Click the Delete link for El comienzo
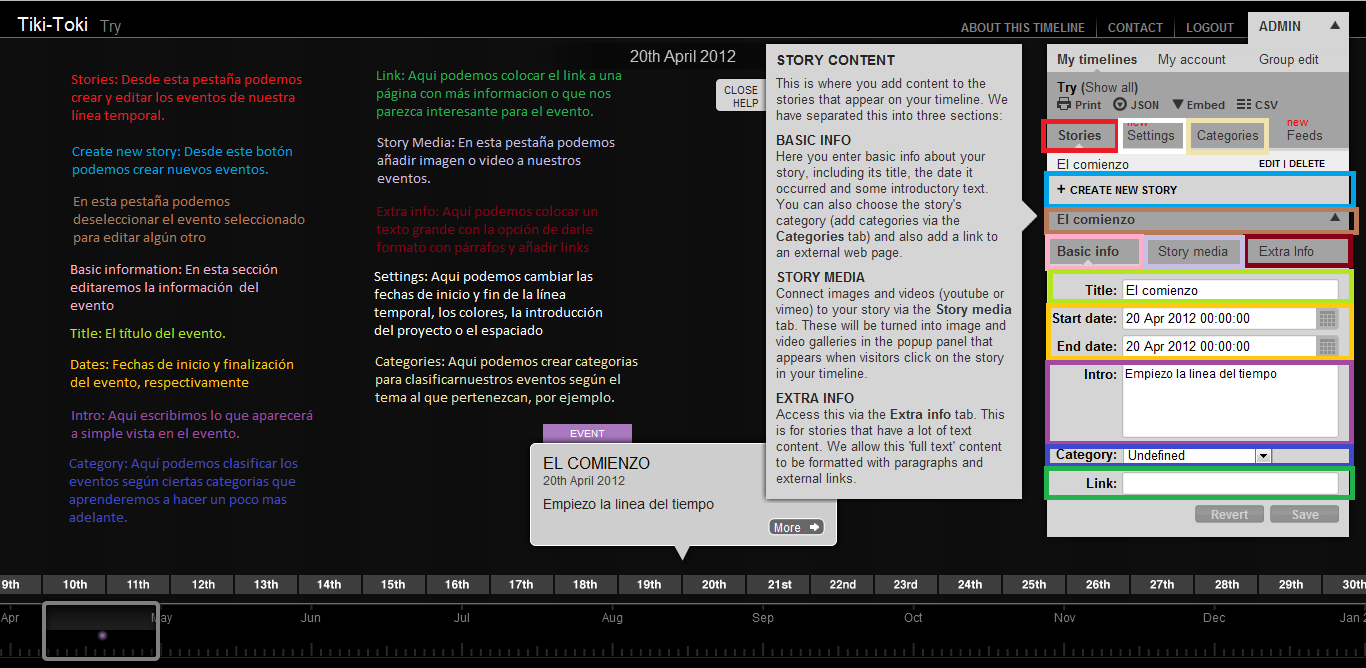1366x668 pixels. click(x=1306, y=164)
